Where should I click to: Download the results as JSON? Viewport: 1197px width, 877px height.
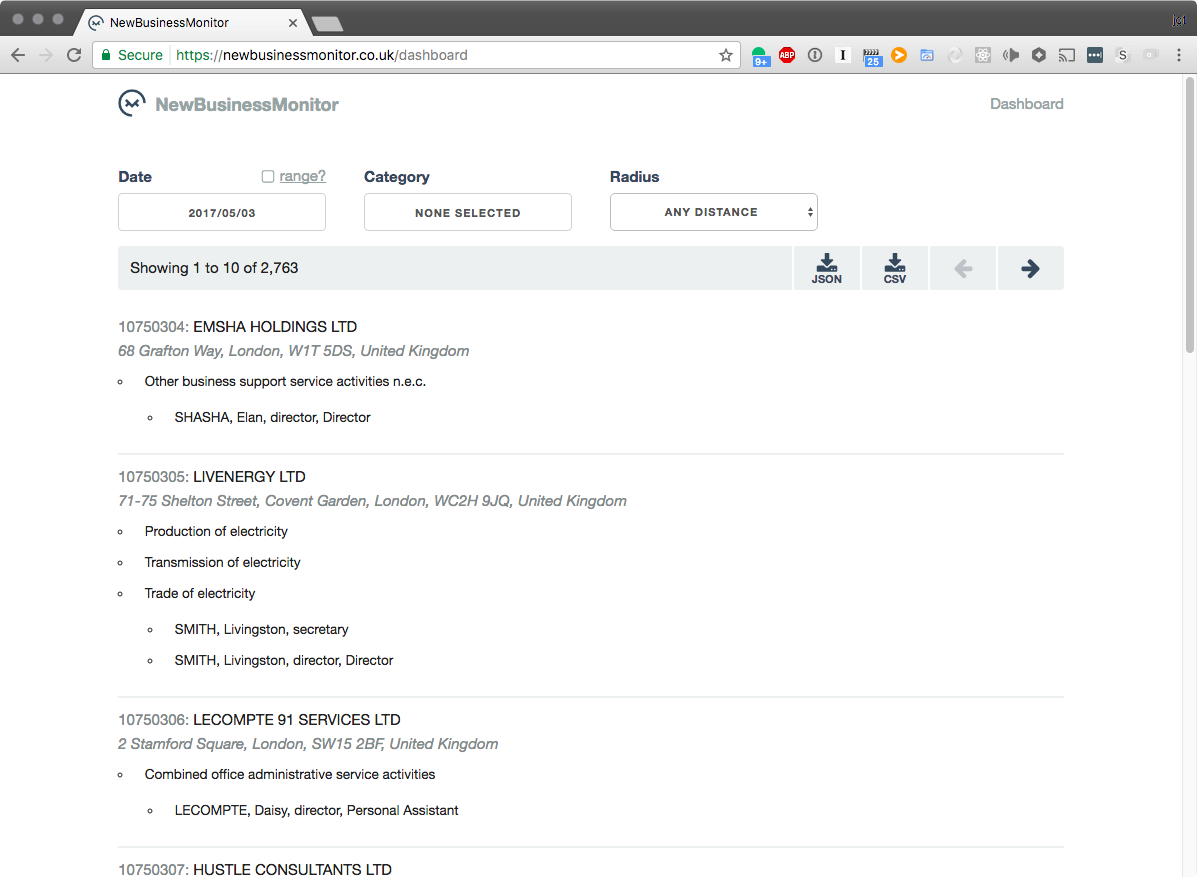coord(826,267)
